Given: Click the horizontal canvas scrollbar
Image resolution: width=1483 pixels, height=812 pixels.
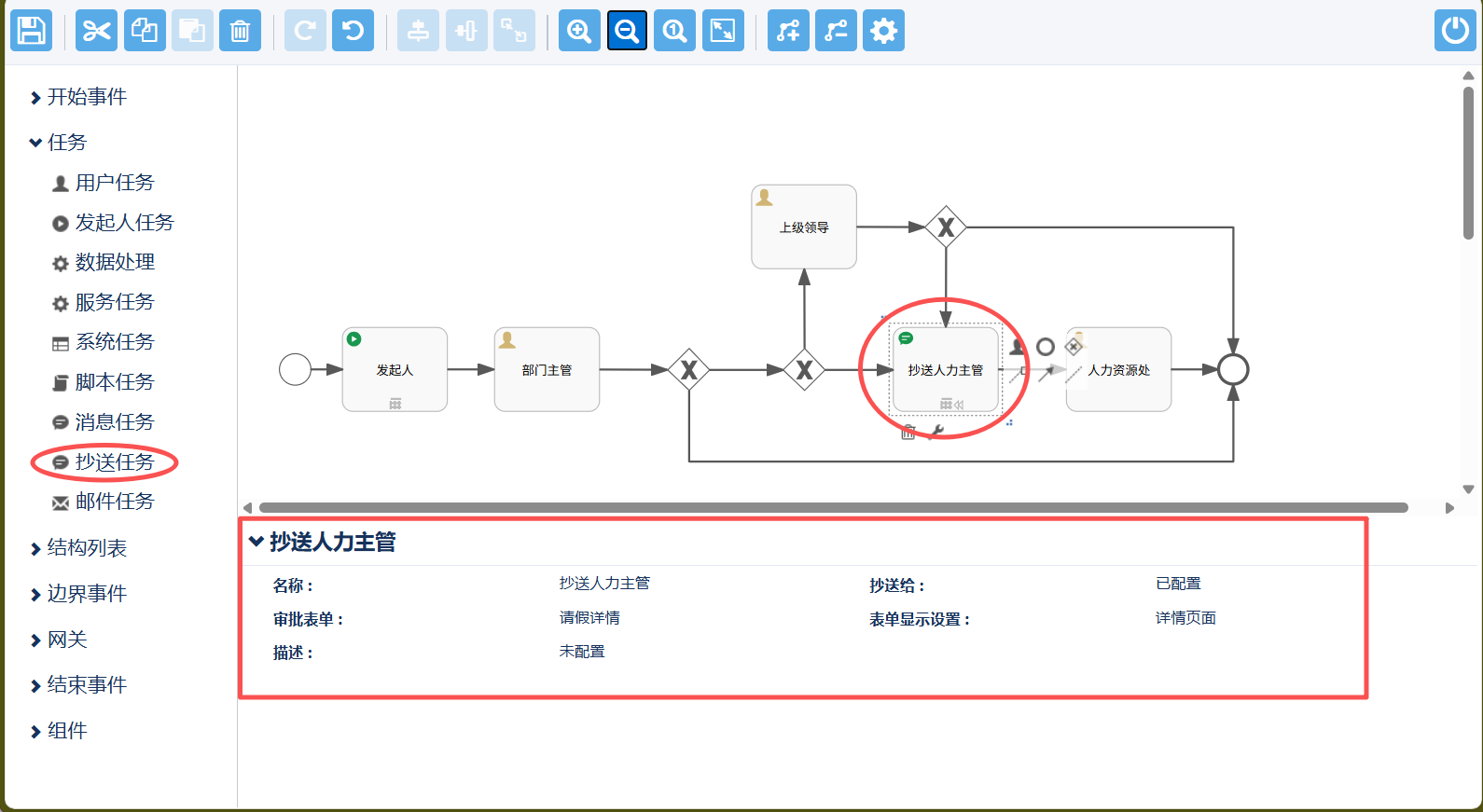Looking at the screenshot, I should click(x=833, y=508).
